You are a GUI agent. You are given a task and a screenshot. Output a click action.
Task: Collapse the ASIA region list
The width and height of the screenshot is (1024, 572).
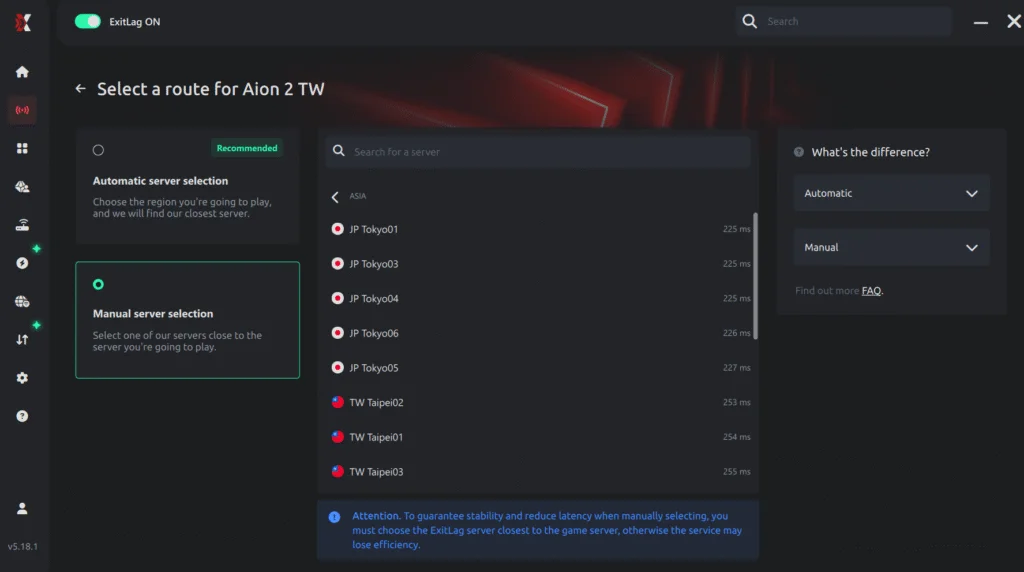(x=335, y=197)
